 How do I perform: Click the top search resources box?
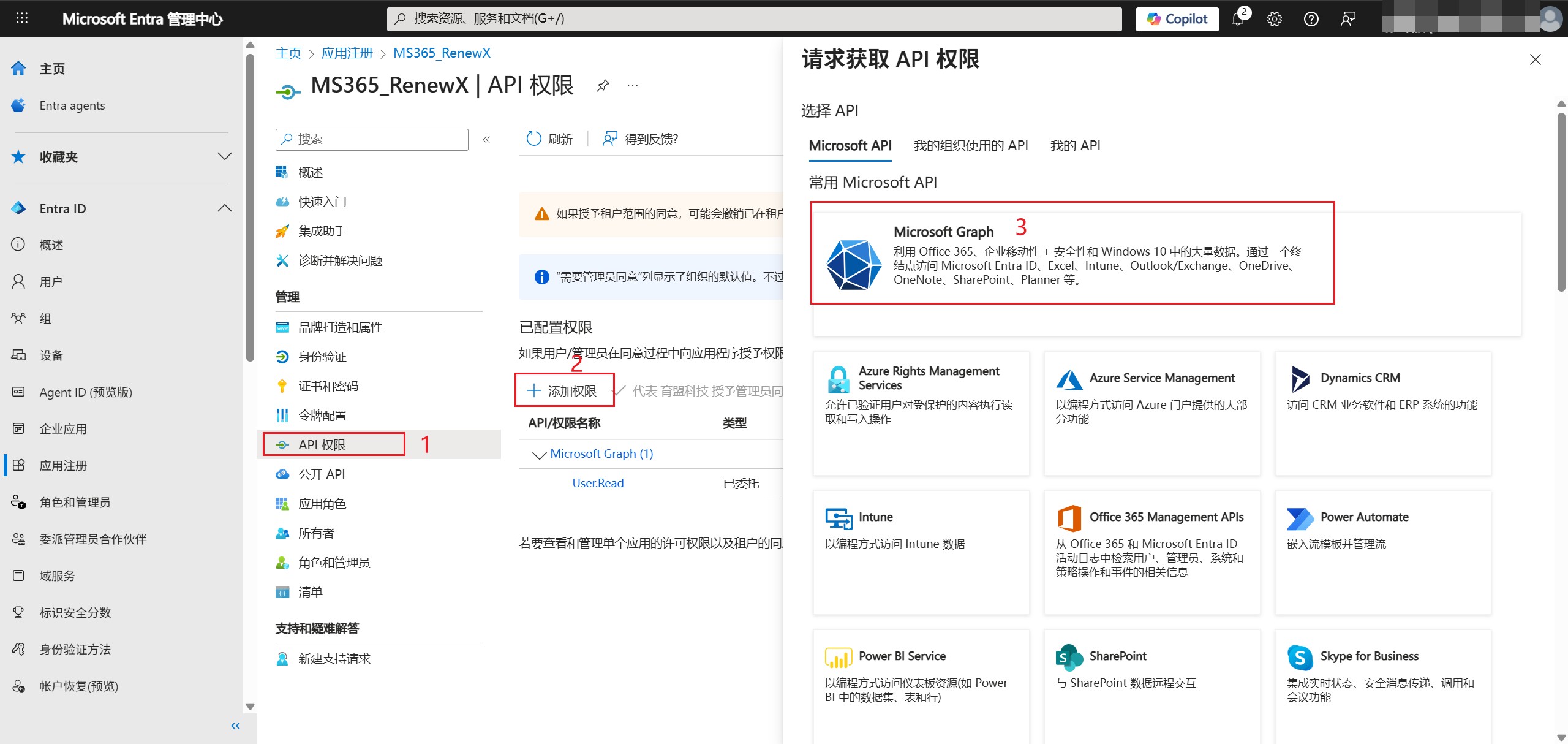pos(754,19)
